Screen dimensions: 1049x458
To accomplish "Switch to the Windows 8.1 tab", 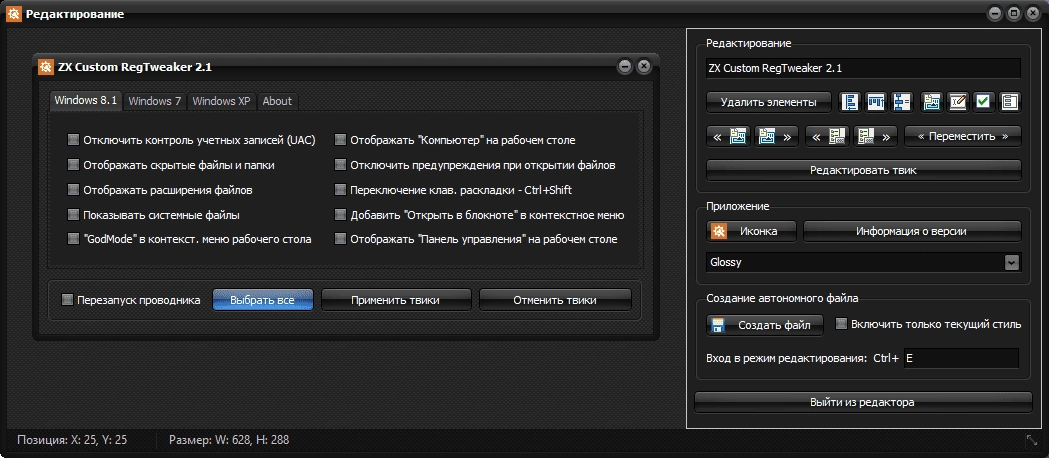I will pyautogui.click(x=86, y=101).
